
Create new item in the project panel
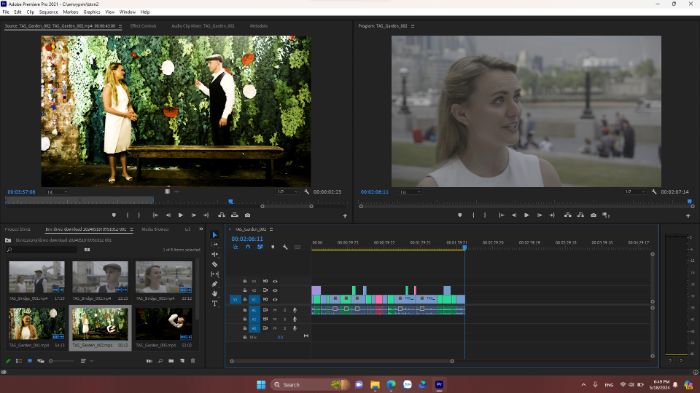[182, 361]
